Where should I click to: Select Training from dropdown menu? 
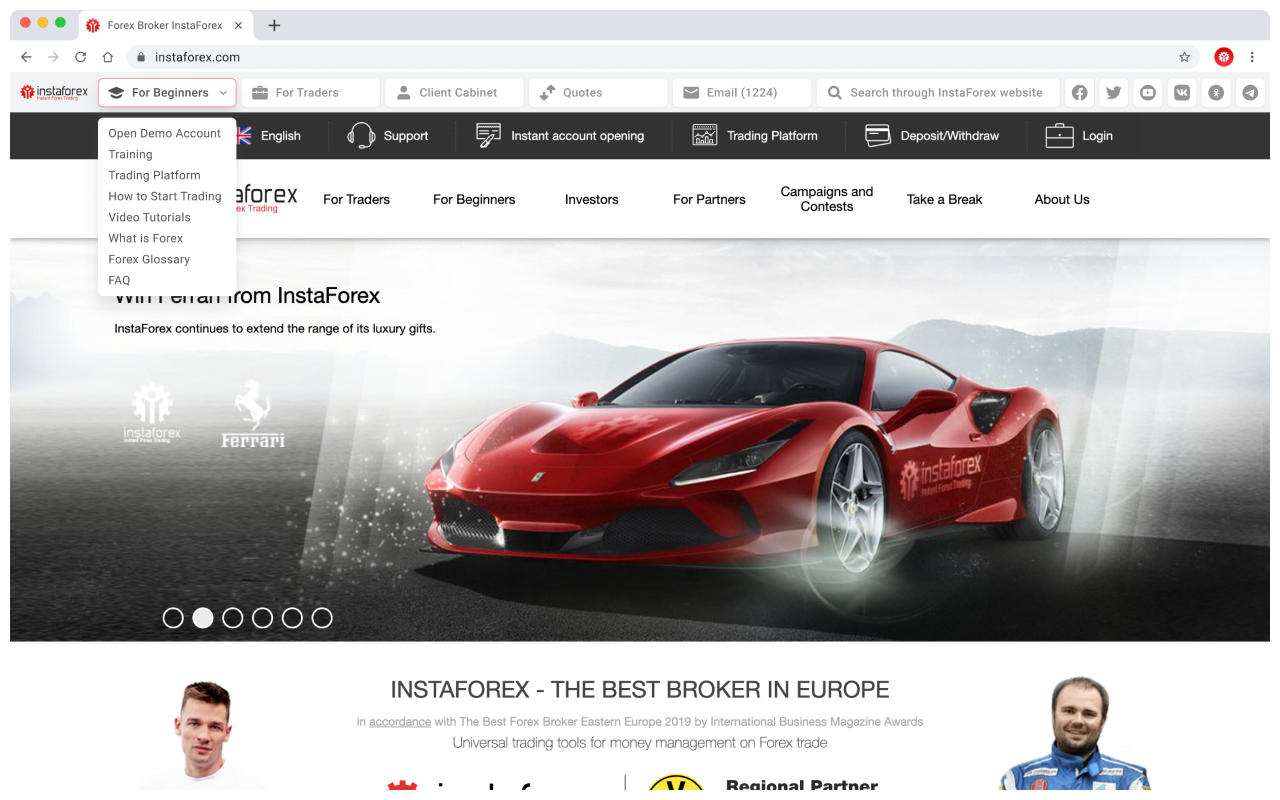131,154
